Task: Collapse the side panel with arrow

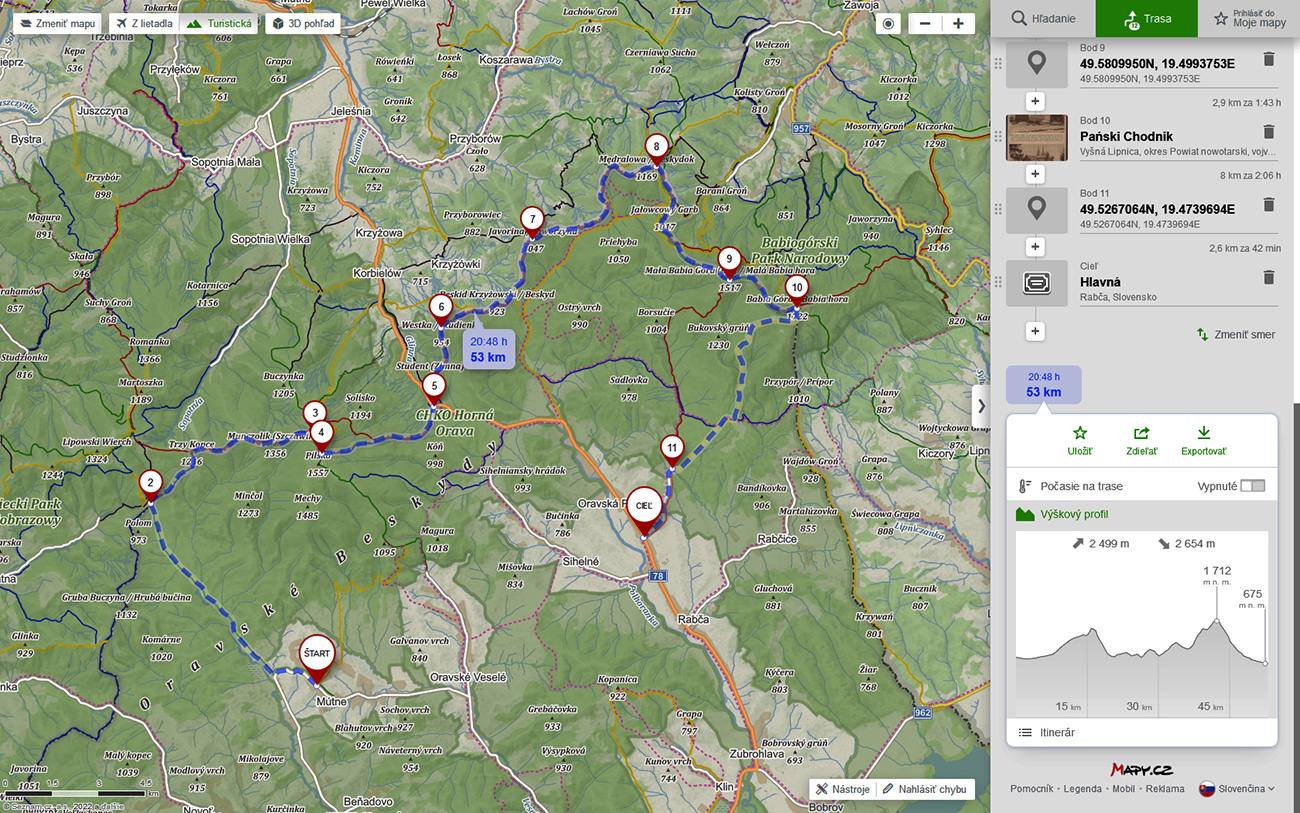Action: pos(981,406)
